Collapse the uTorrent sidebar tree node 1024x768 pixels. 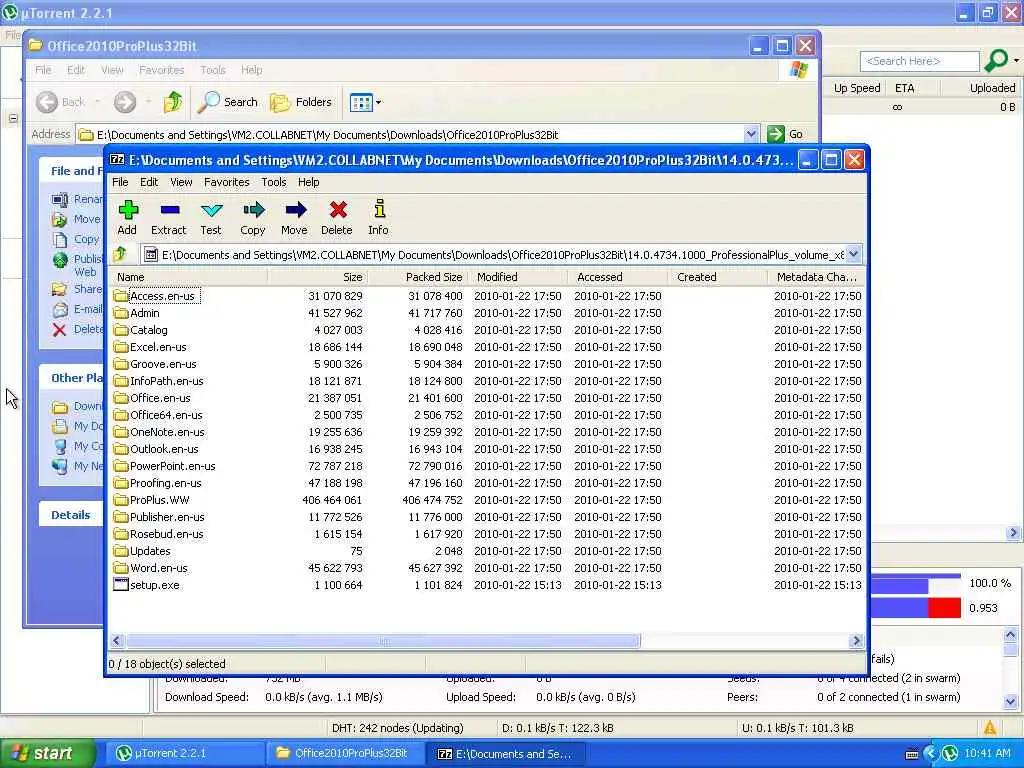[13, 118]
